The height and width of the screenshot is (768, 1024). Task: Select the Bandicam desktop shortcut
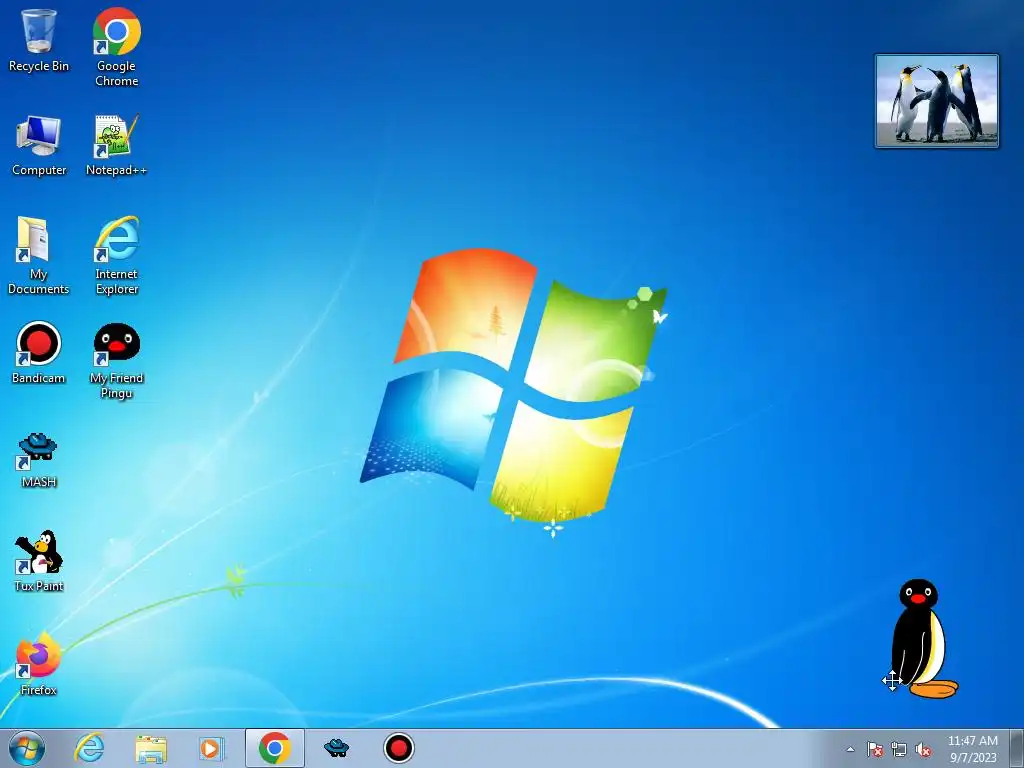(x=39, y=353)
